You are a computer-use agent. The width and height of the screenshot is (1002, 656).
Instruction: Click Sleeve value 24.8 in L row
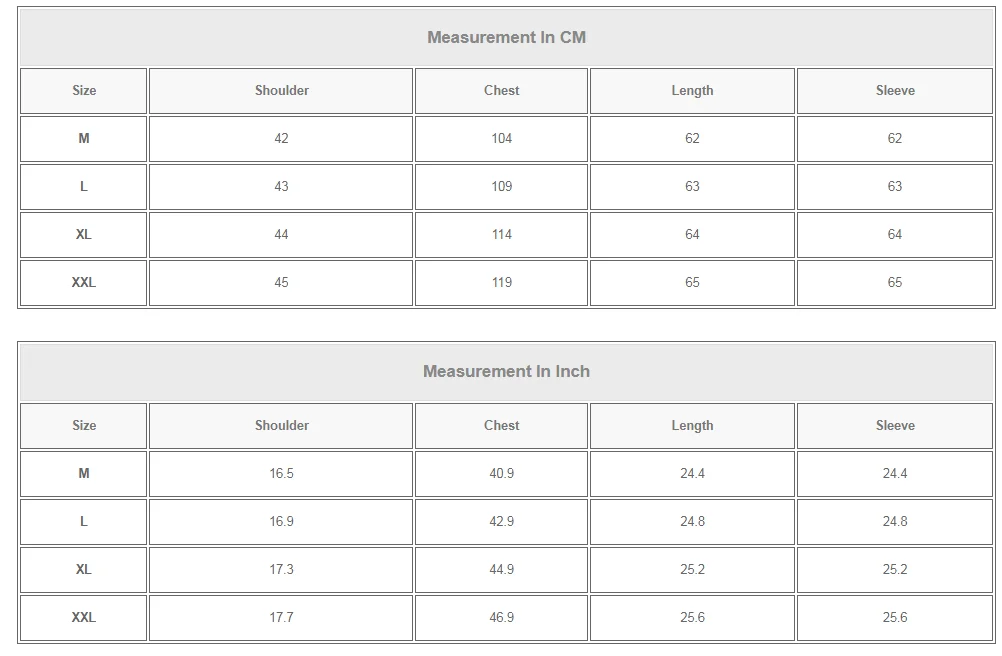(x=895, y=521)
